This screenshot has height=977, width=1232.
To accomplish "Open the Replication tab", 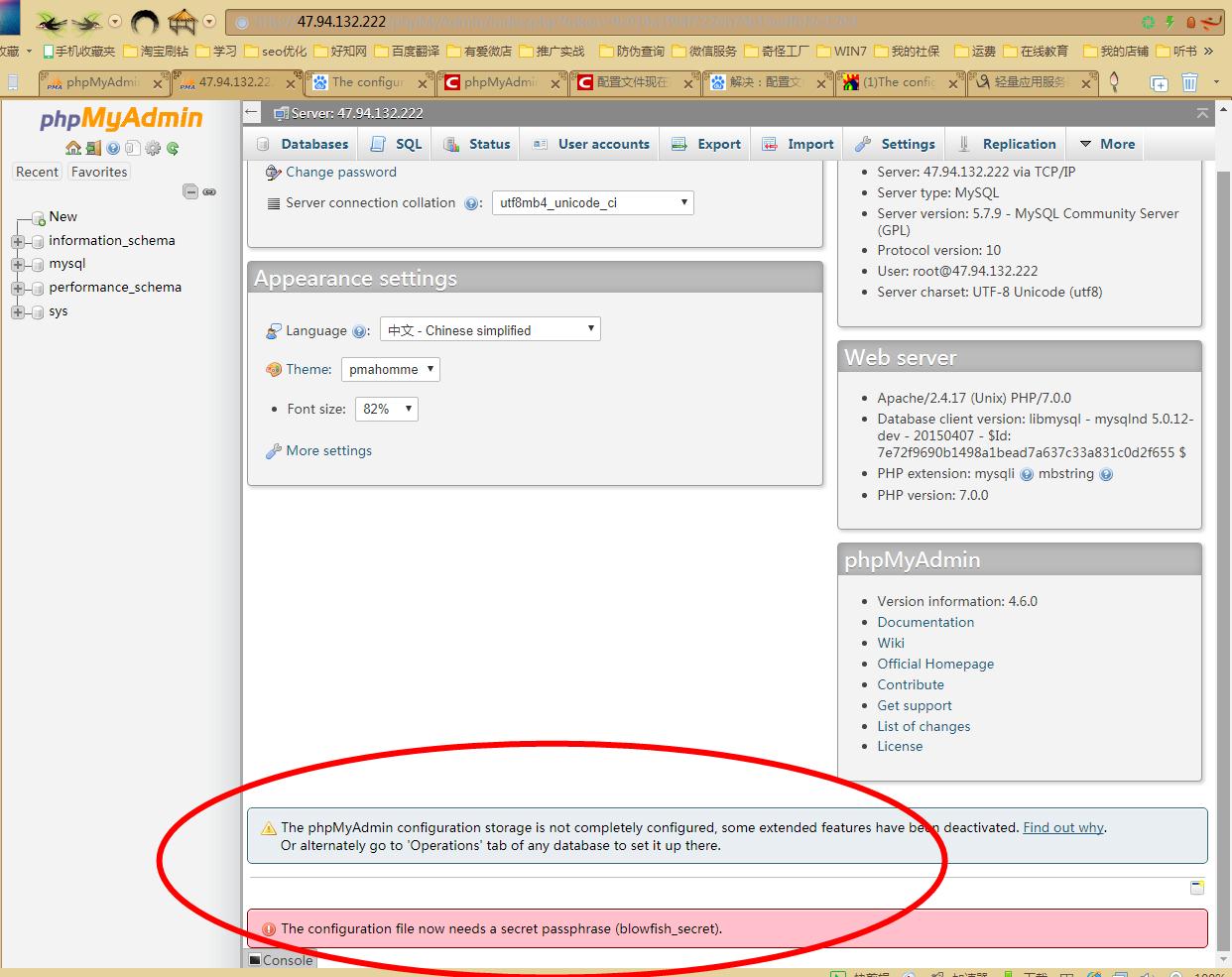I will [1007, 144].
